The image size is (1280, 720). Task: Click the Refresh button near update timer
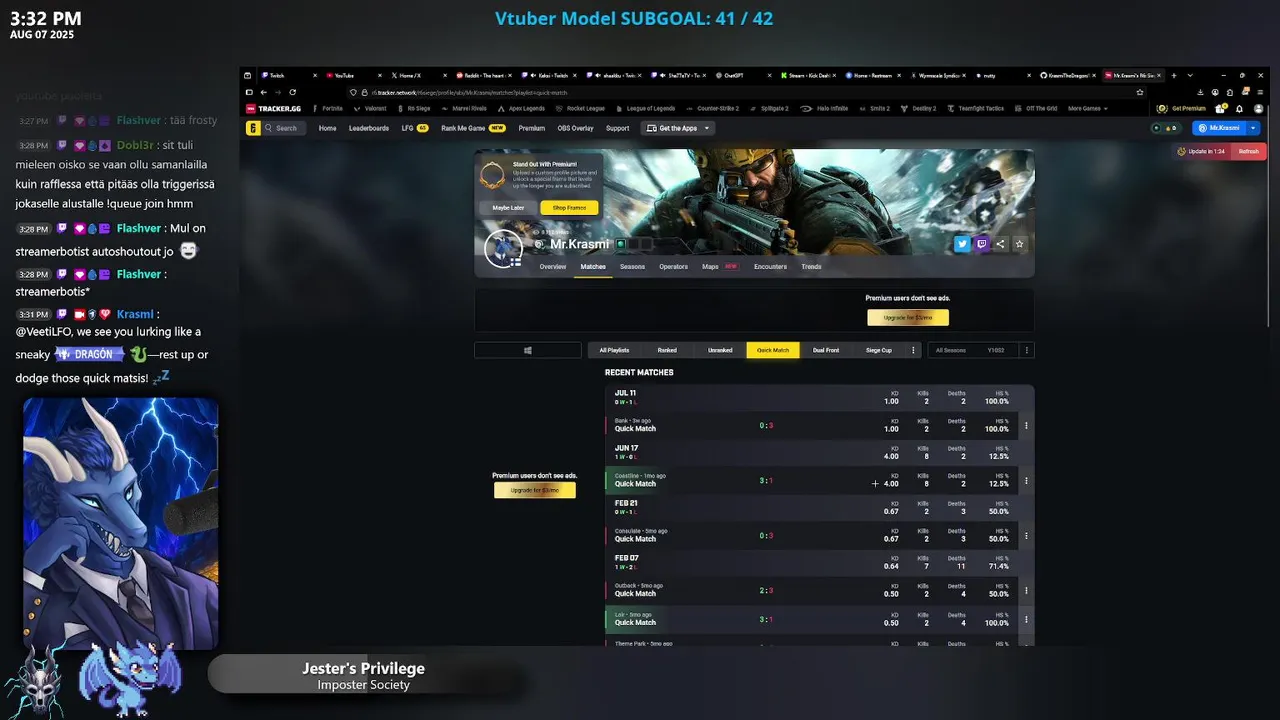1249,151
